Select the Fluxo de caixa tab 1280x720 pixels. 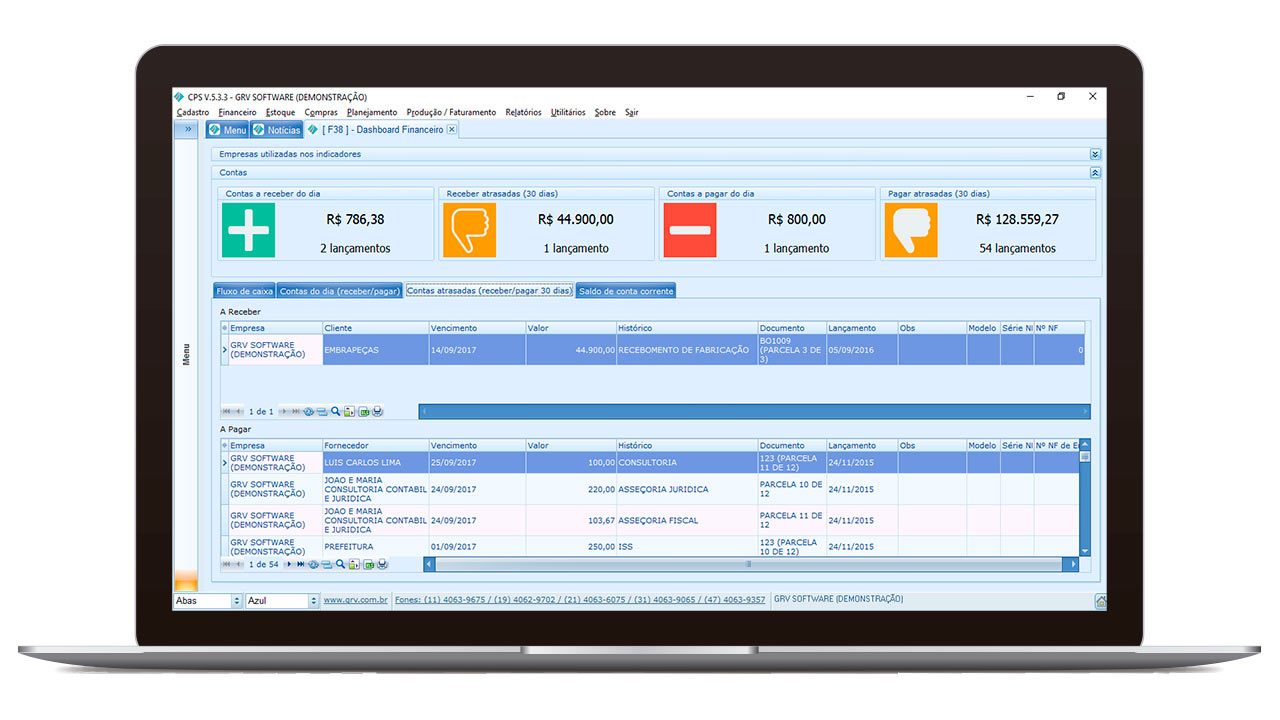(245, 291)
